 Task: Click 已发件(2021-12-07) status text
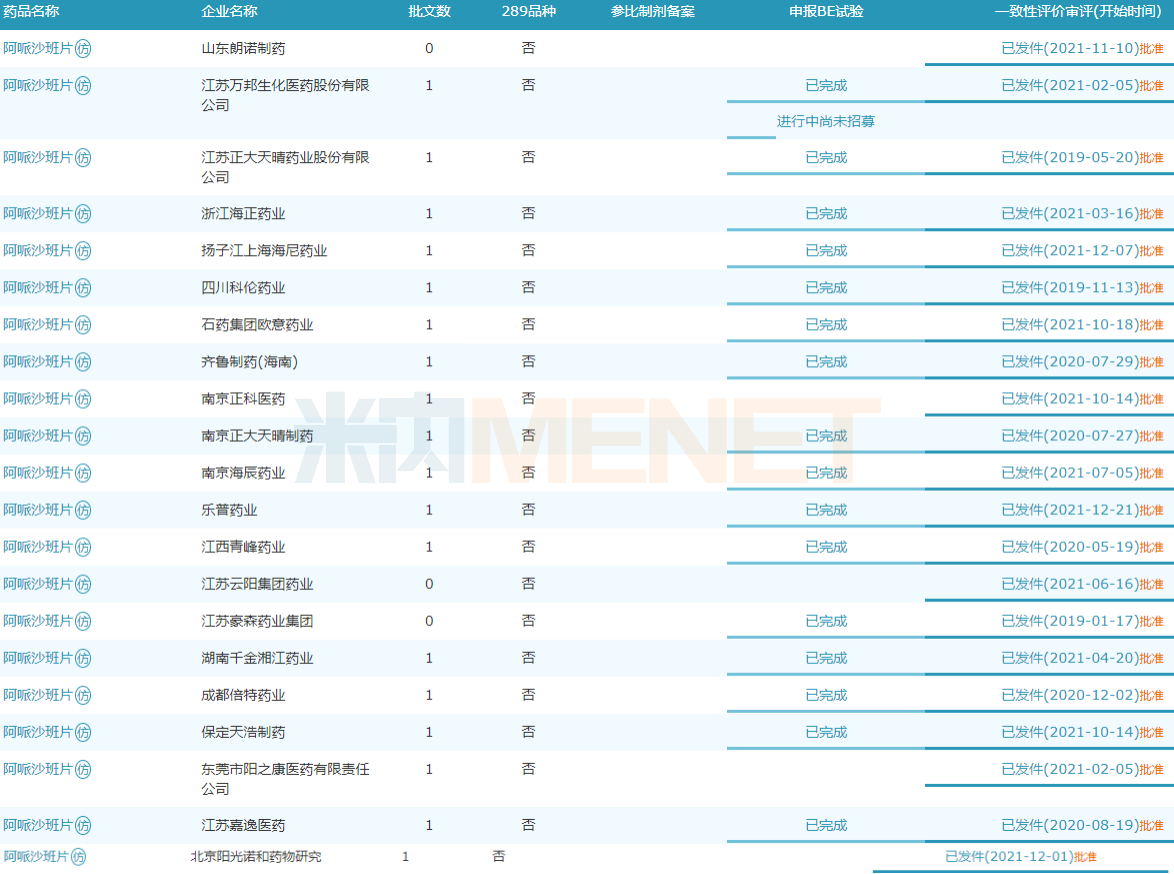(1070, 250)
